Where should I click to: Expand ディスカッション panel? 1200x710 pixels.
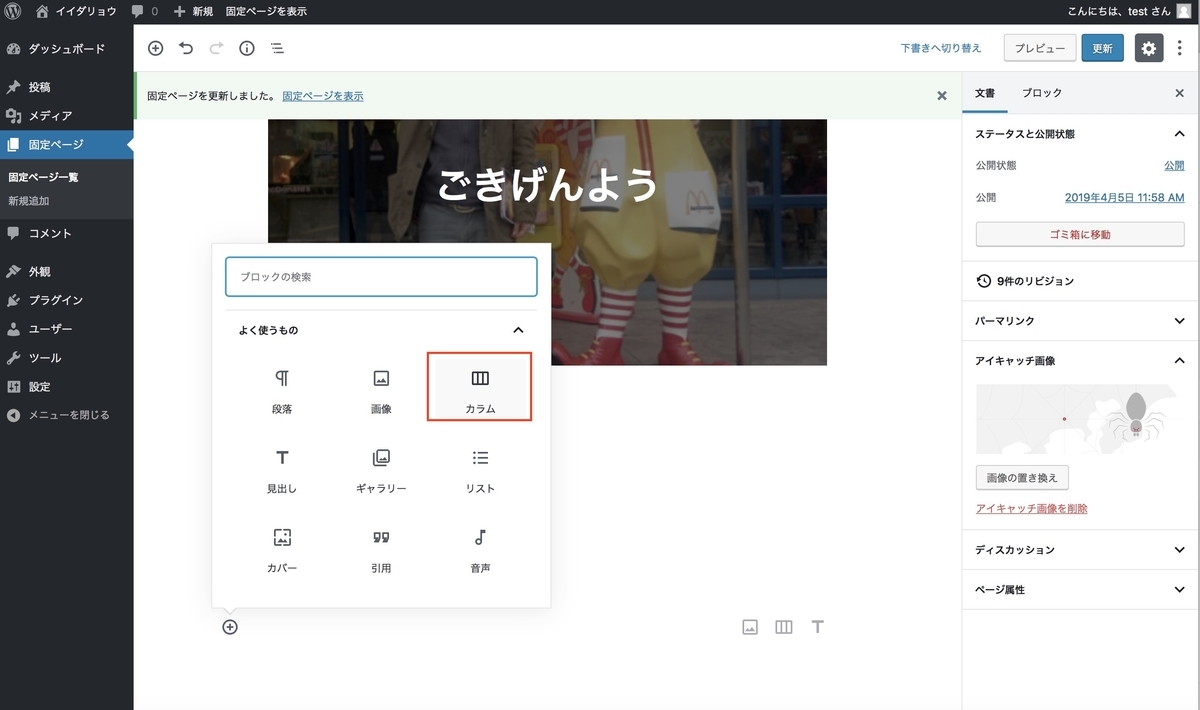click(x=1080, y=550)
